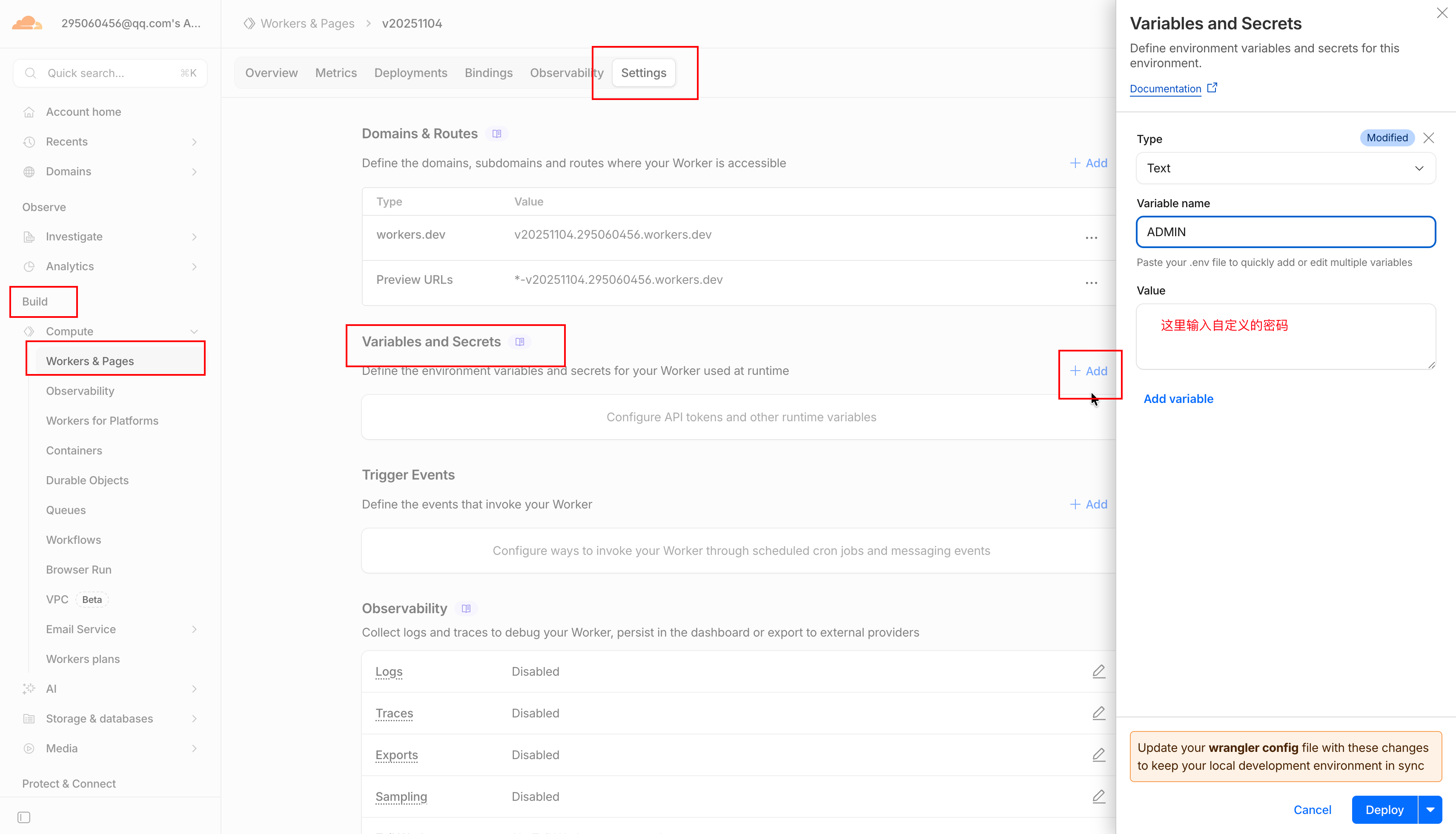Screen dimensions: 1456x834
Task: Expand the Analytics submenu chevron
Action: 194,267
